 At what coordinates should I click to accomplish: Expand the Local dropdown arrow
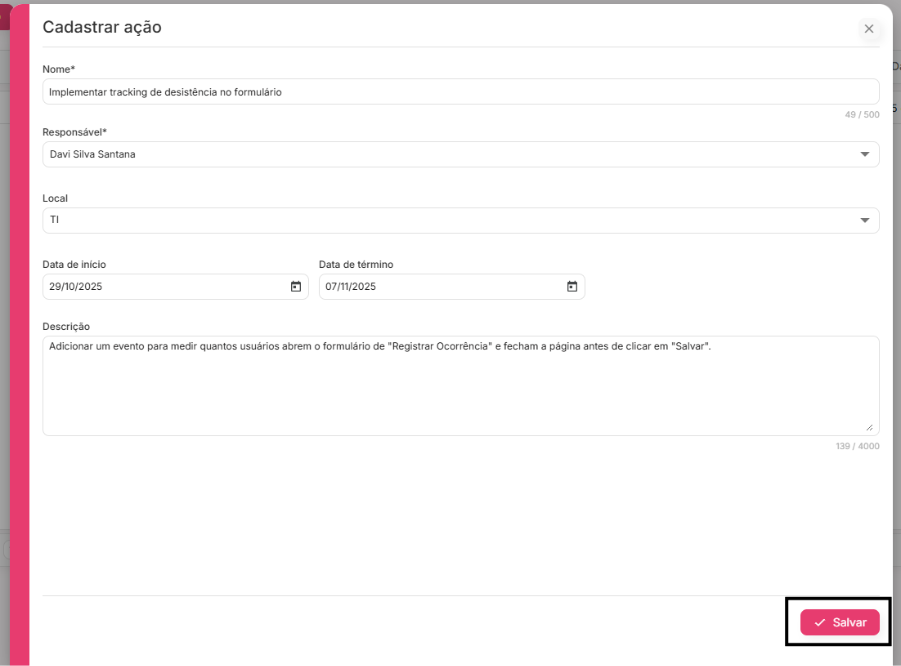point(864,220)
